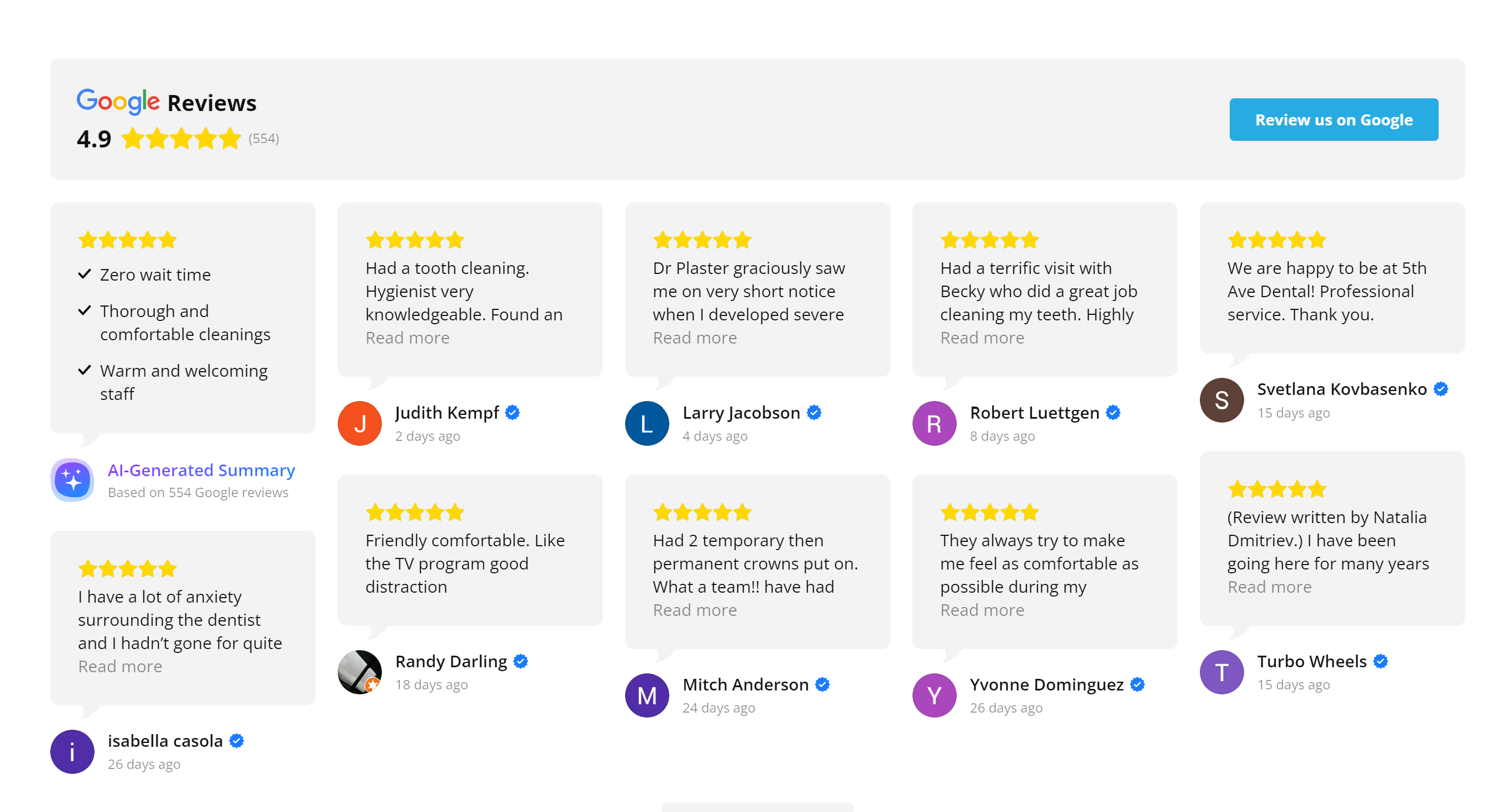The width and height of the screenshot is (1500, 812).
Task: Click the Review us on Google button
Action: [1334, 119]
